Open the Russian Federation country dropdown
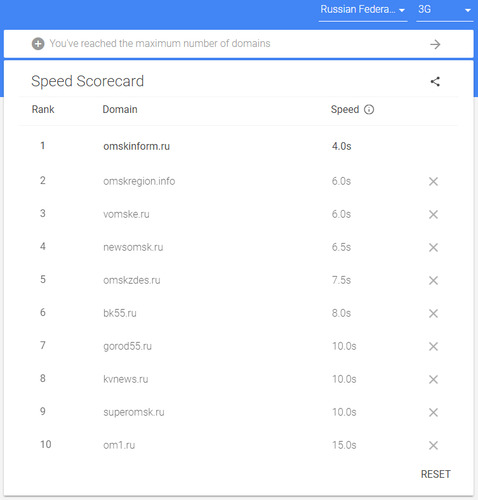The height and width of the screenshot is (500, 478). 363,10
